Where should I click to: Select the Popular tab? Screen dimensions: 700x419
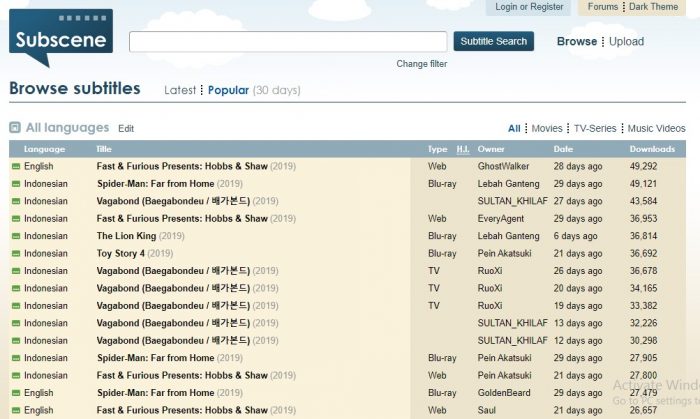click(x=228, y=90)
